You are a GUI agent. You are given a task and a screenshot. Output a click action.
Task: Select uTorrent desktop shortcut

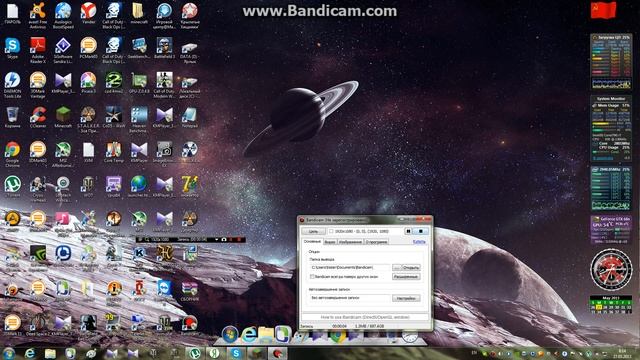(12, 187)
